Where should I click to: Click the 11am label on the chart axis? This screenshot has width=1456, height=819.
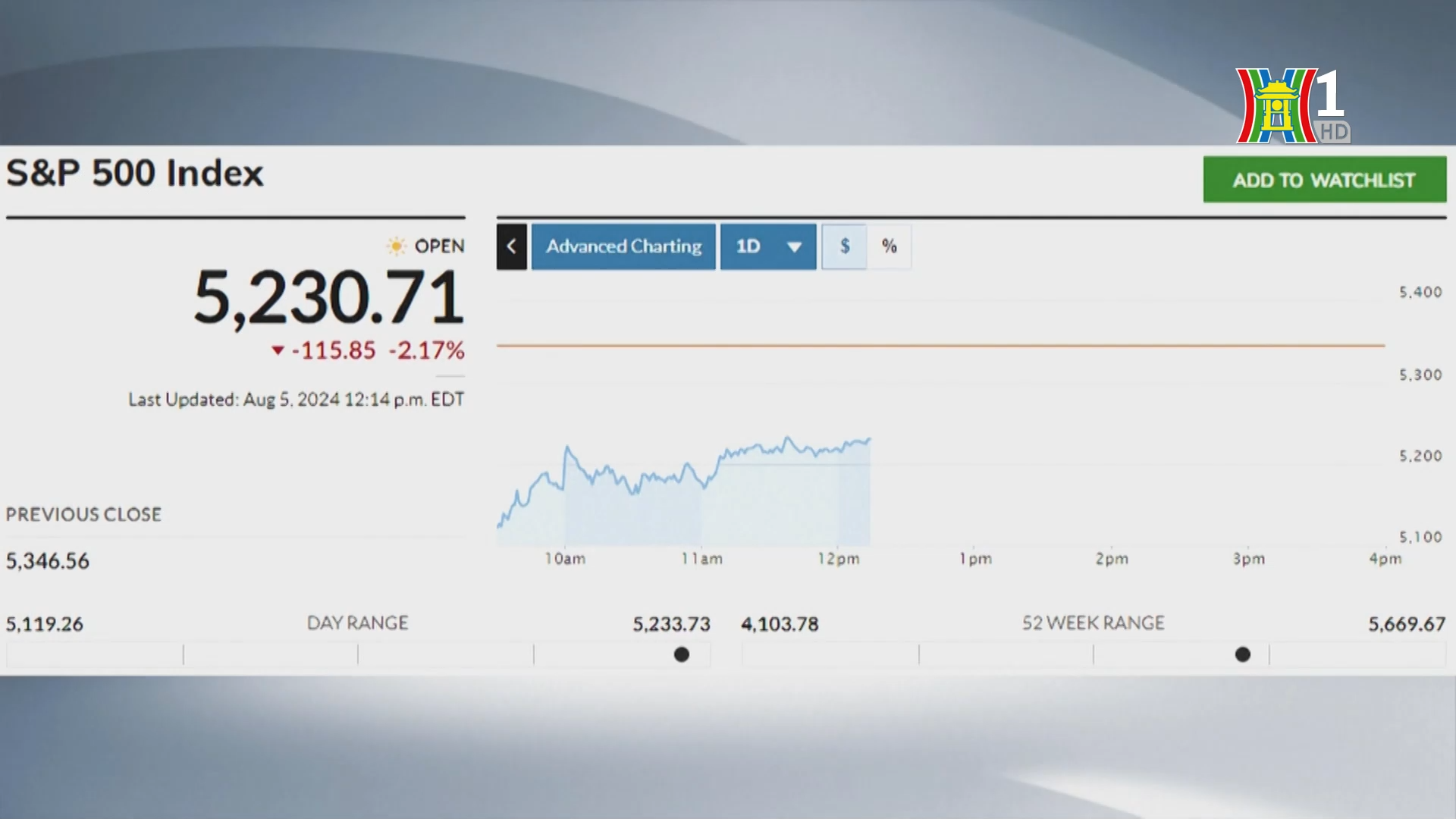(x=701, y=559)
